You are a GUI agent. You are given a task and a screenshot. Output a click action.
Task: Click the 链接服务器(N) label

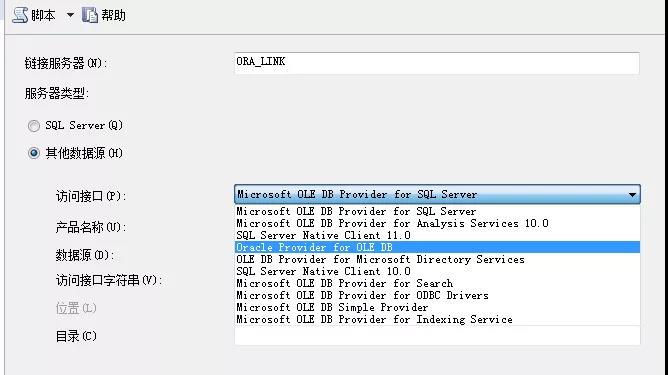(x=66, y=63)
